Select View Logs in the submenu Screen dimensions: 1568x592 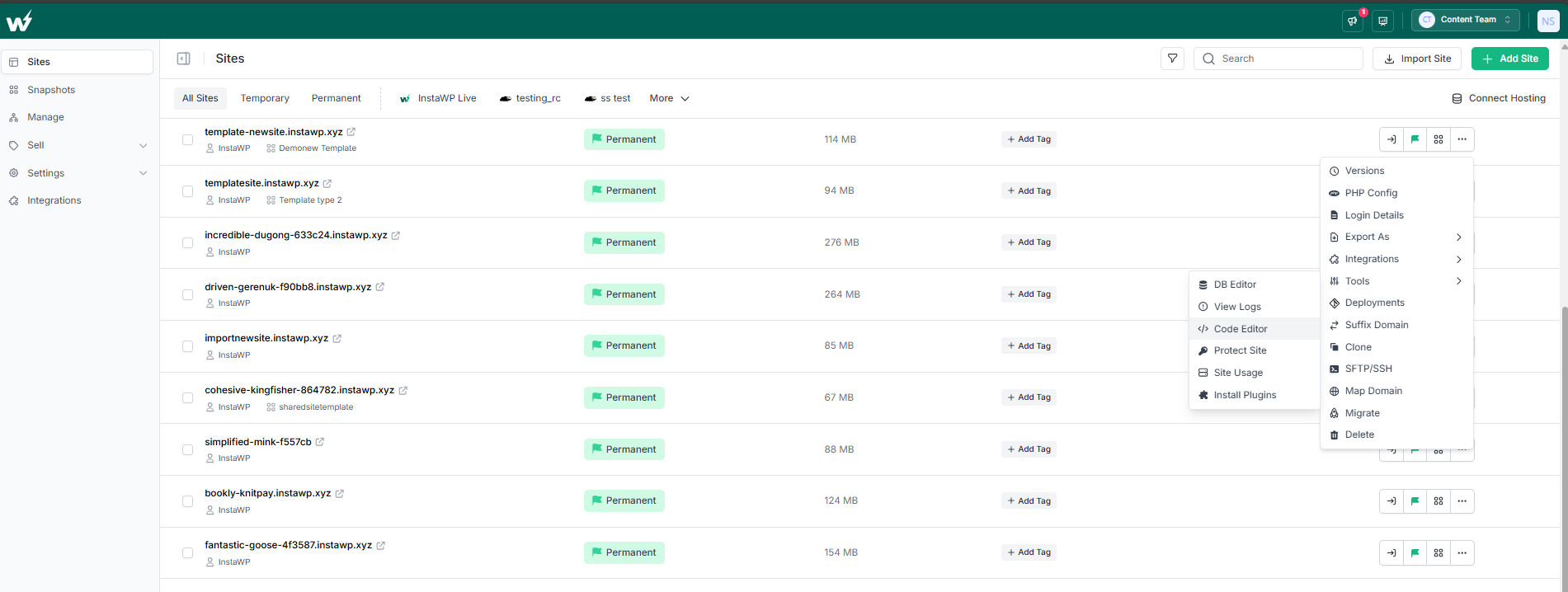(x=1255, y=307)
